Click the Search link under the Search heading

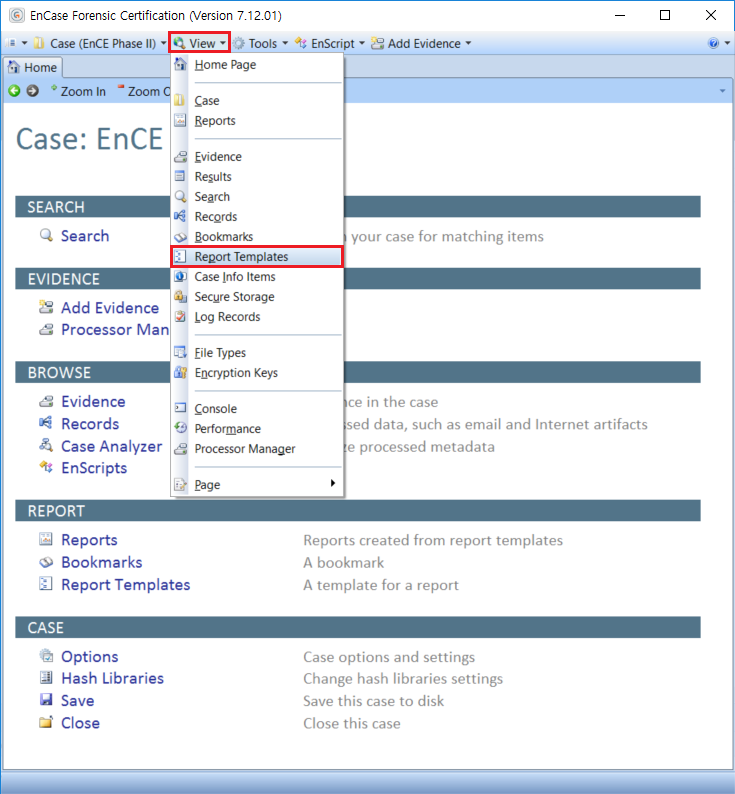[x=85, y=236]
